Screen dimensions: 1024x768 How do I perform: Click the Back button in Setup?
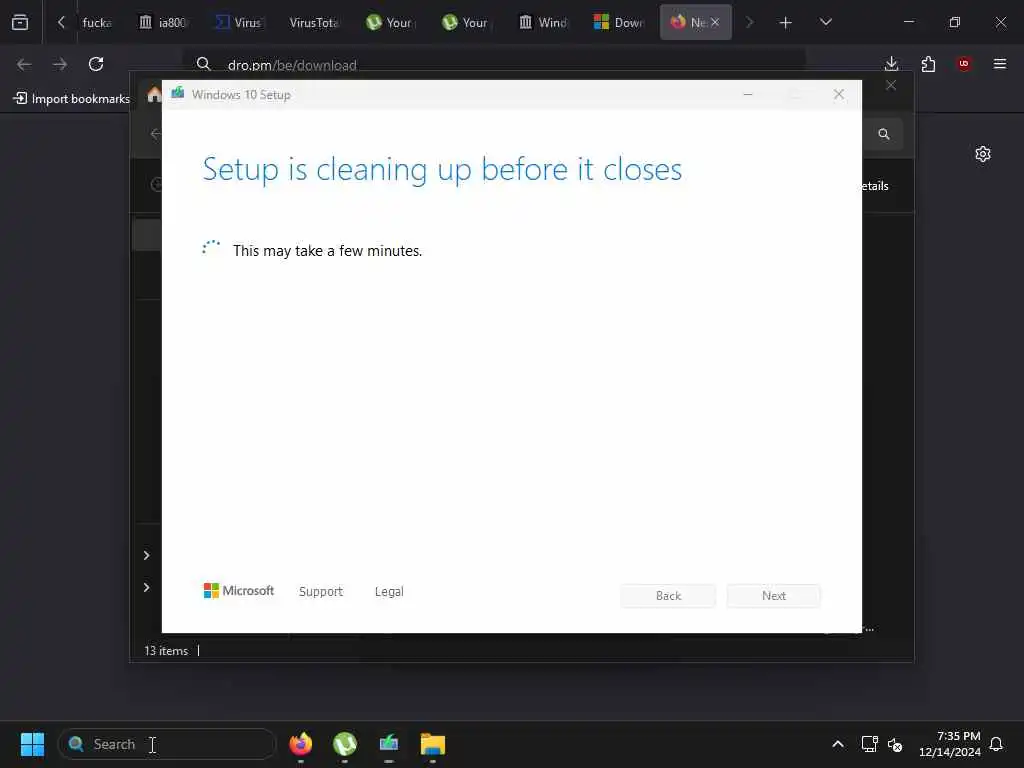coord(668,596)
